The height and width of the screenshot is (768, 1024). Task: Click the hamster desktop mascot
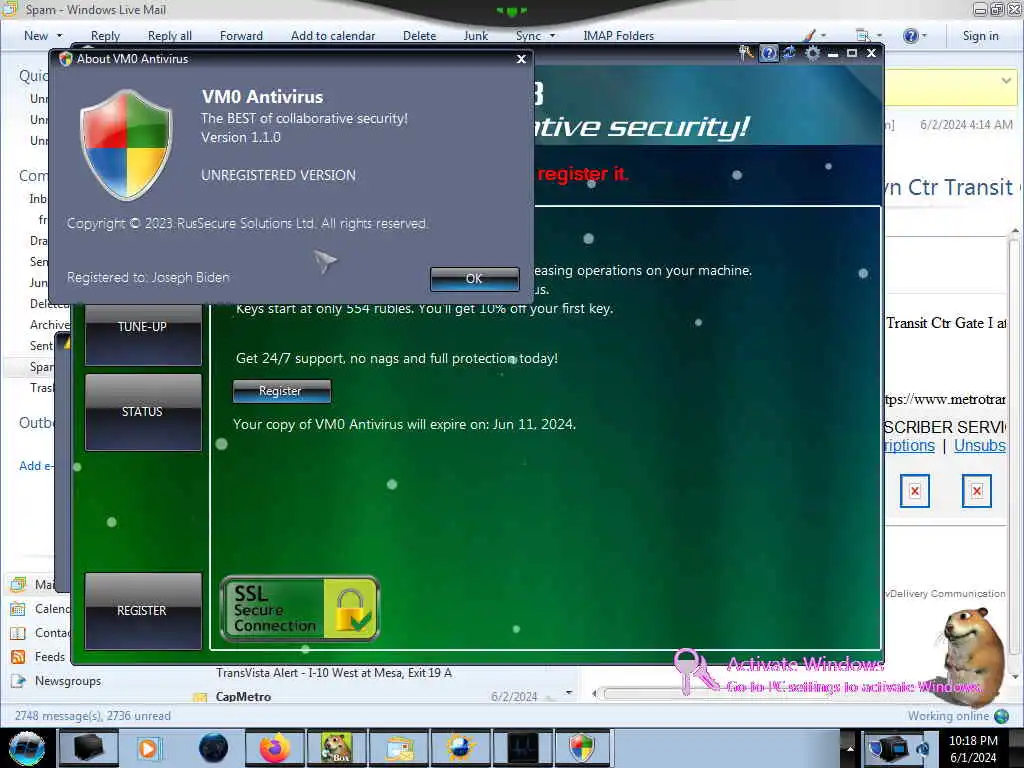972,656
